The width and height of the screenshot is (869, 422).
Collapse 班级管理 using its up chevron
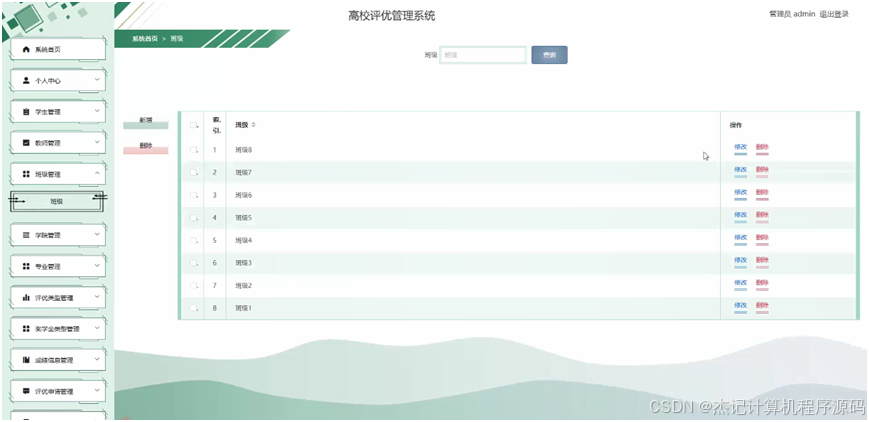pyautogui.click(x=97, y=174)
